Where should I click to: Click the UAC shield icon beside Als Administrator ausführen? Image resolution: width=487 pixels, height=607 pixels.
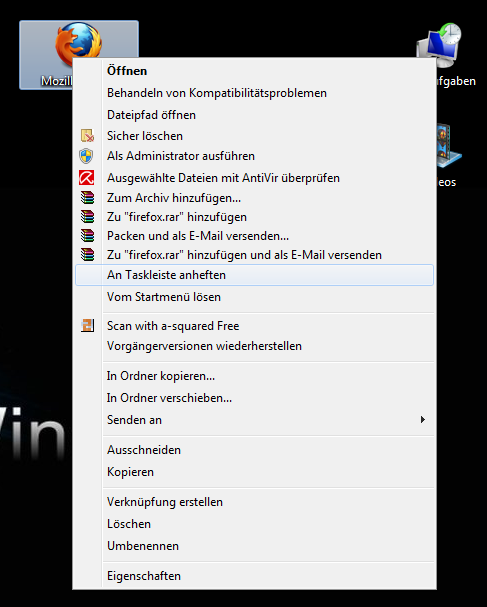(86, 156)
